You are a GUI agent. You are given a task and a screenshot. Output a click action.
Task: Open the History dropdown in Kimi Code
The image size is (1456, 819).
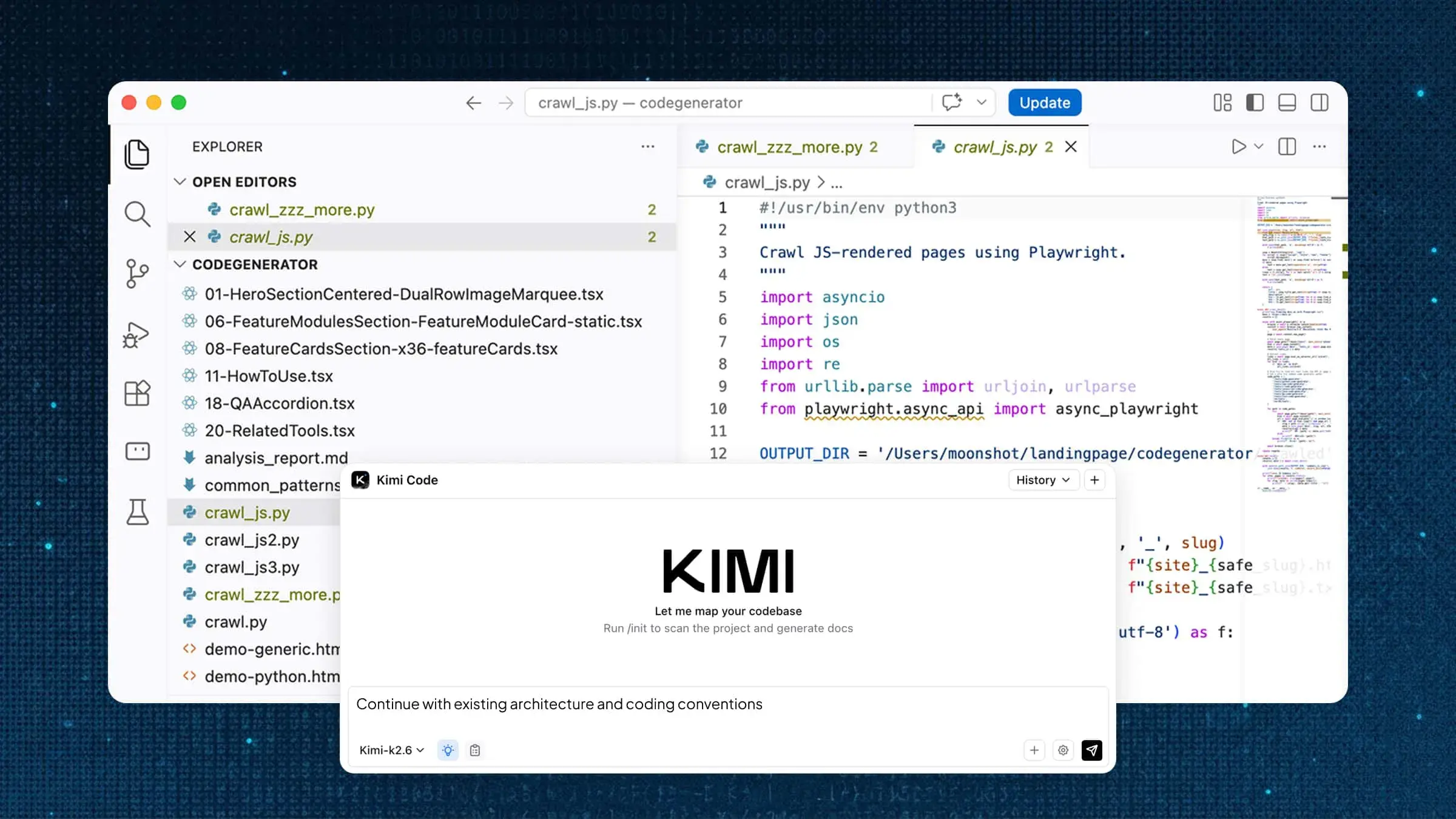(x=1043, y=480)
